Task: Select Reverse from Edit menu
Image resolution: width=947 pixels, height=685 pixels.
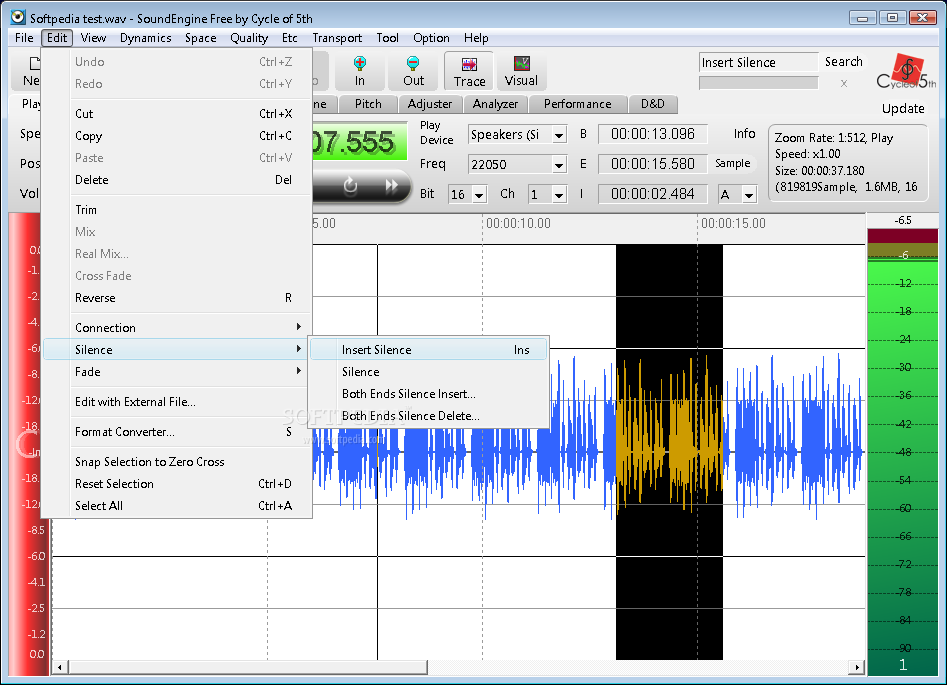Action: tap(178, 298)
